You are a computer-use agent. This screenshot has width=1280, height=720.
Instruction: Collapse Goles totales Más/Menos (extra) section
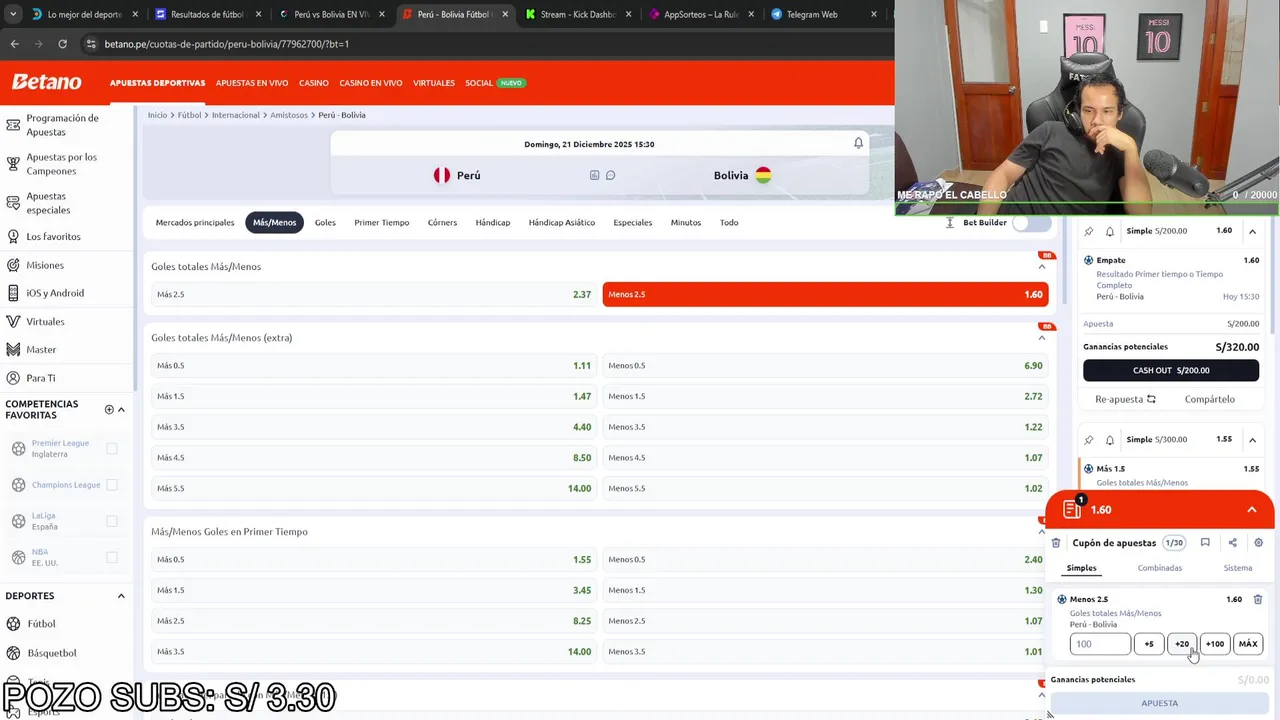click(1041, 338)
